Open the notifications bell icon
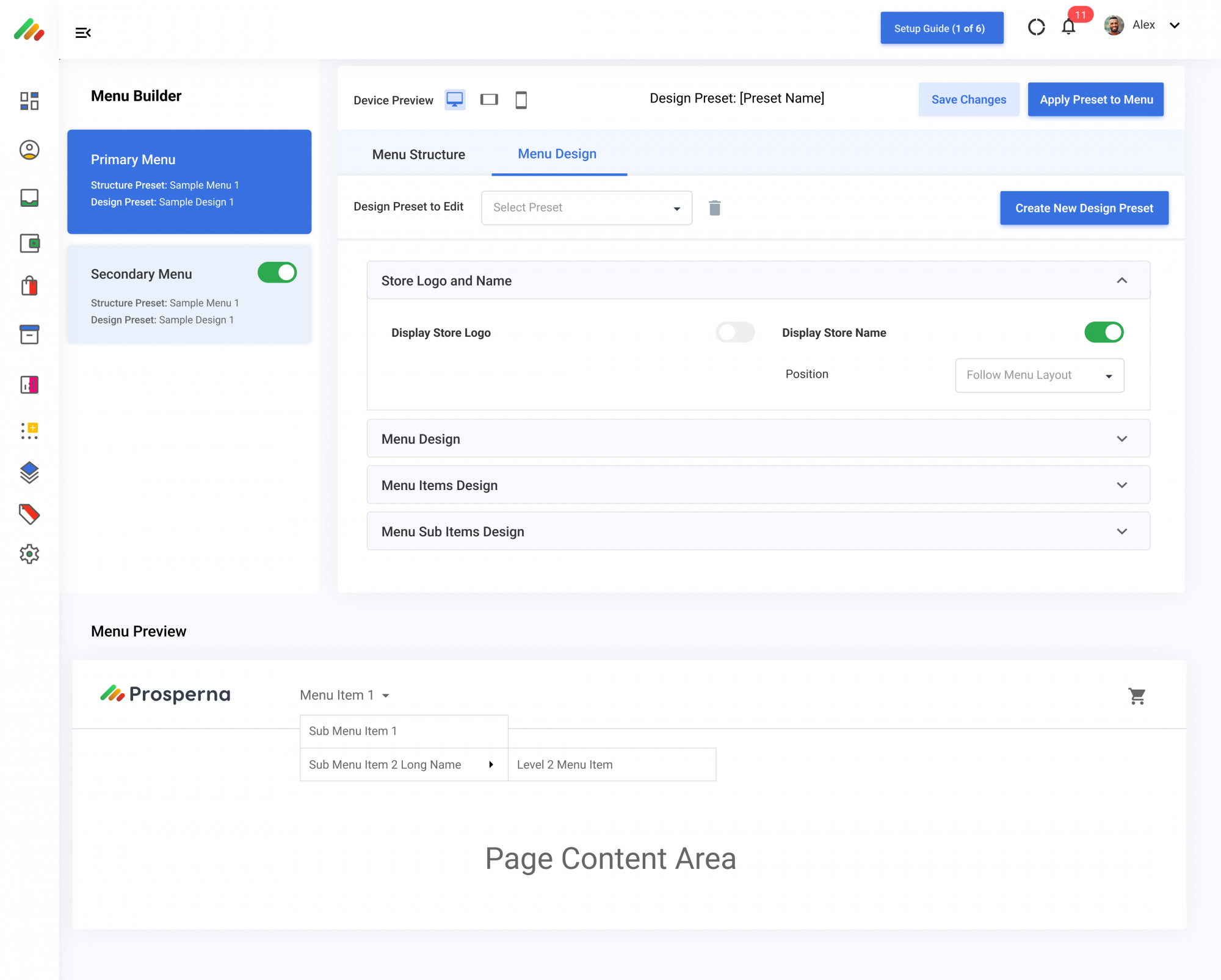1221x980 pixels. tap(1068, 27)
